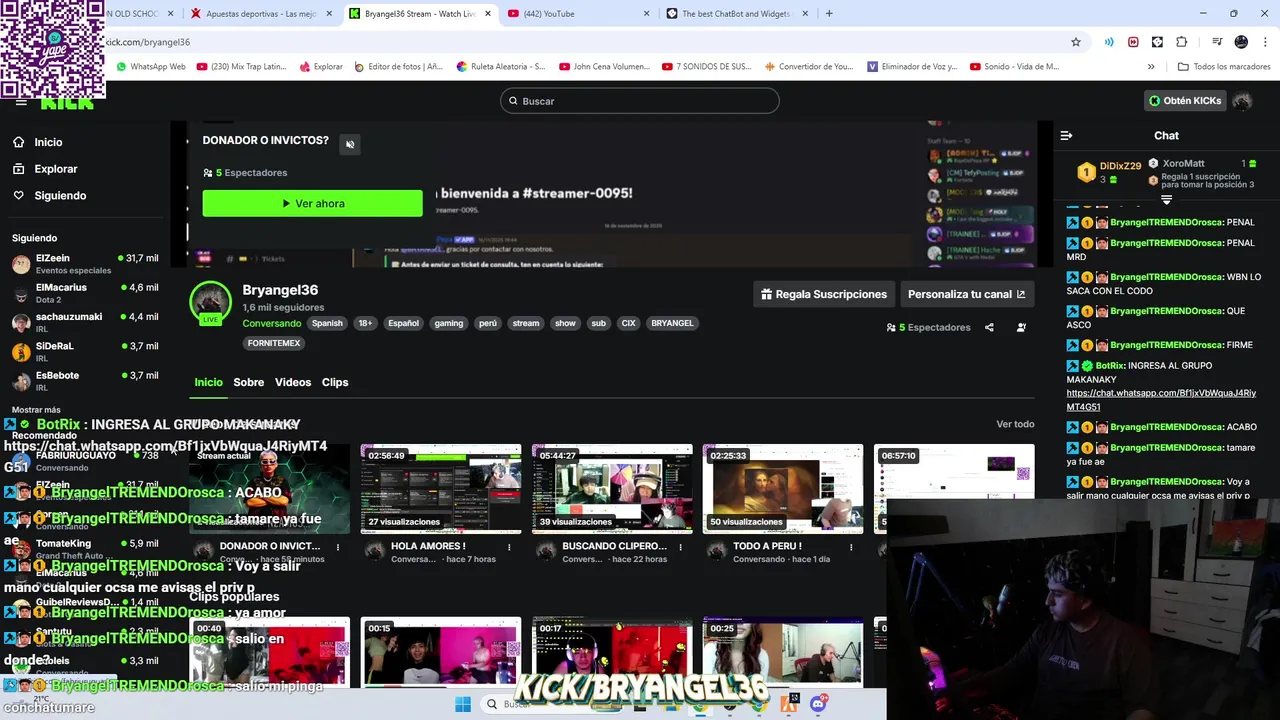
Task: Expand the hidden bookmarks chevron
Action: (x=1151, y=67)
